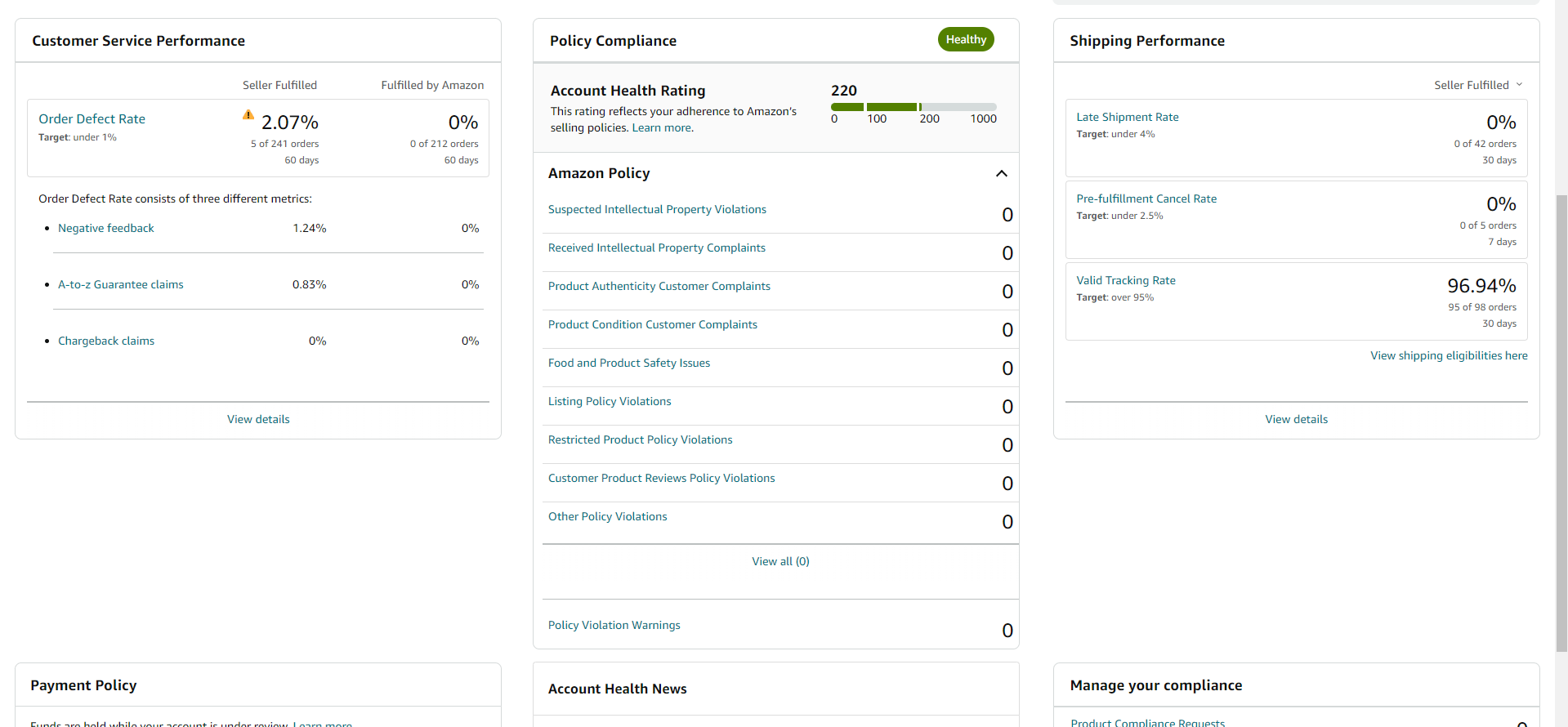Image resolution: width=1568 pixels, height=727 pixels.
Task: Click the Healthy status badge
Action: coord(966,39)
